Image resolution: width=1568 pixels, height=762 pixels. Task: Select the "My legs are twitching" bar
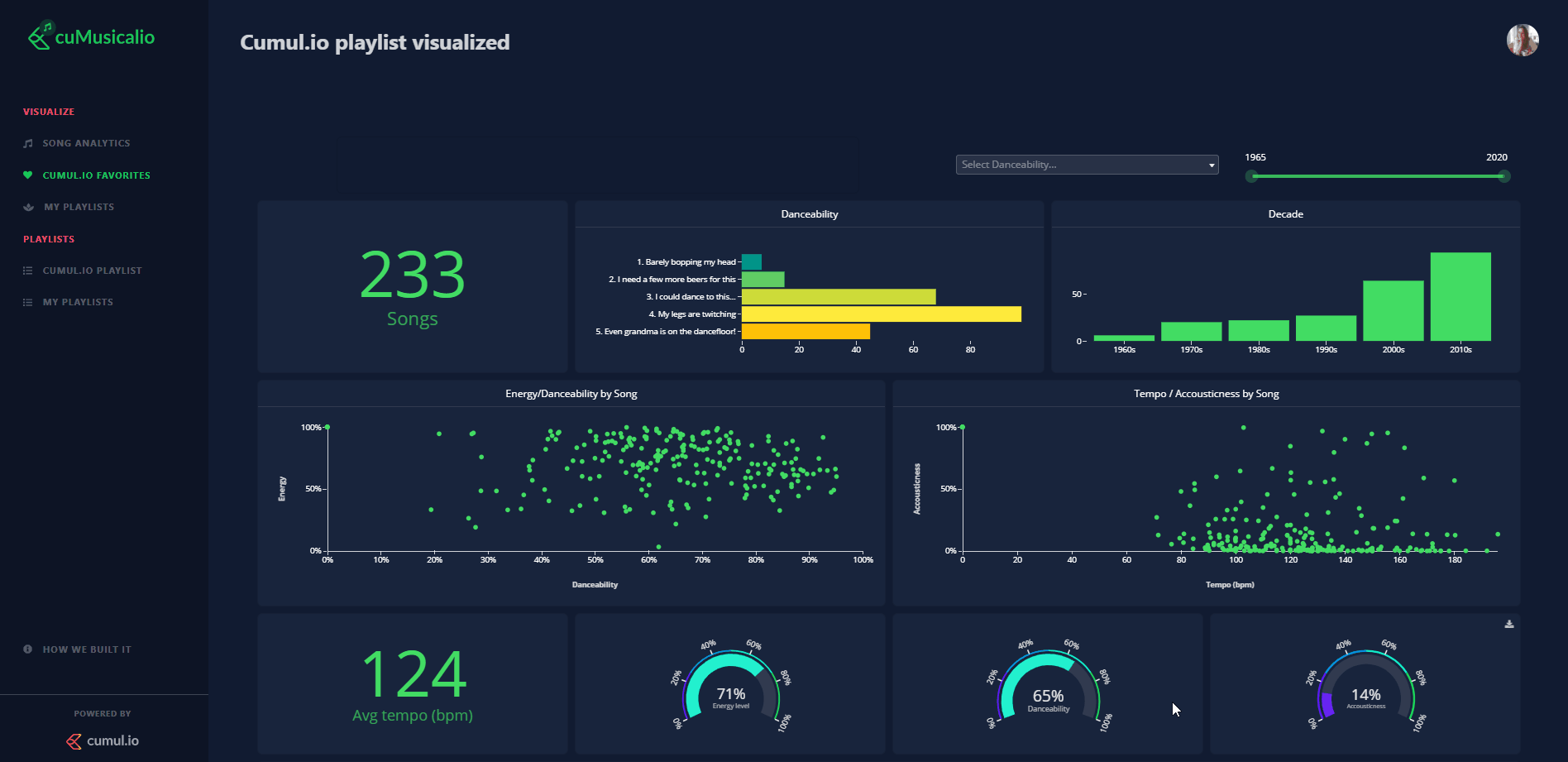point(881,314)
